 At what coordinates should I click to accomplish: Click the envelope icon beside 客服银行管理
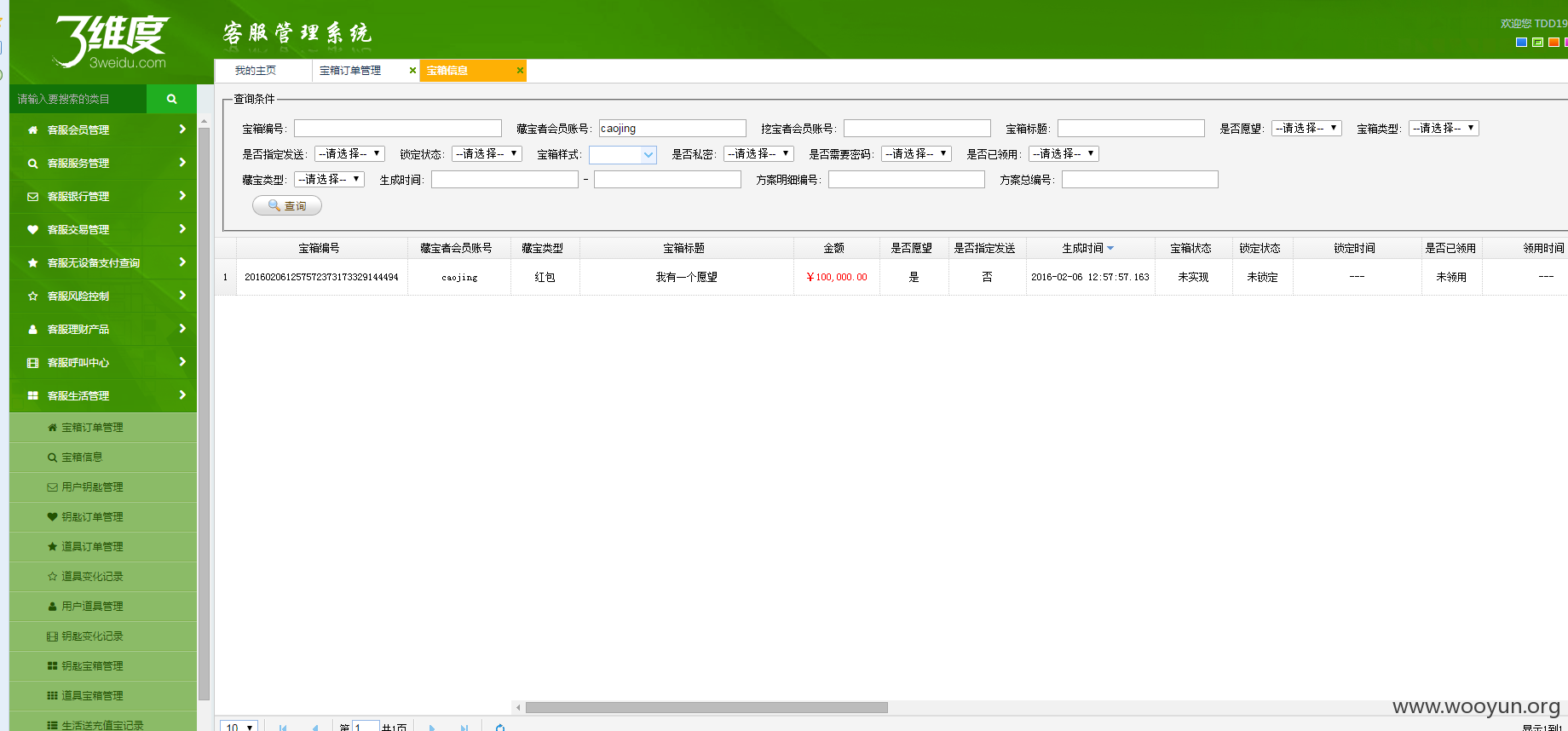pos(32,196)
